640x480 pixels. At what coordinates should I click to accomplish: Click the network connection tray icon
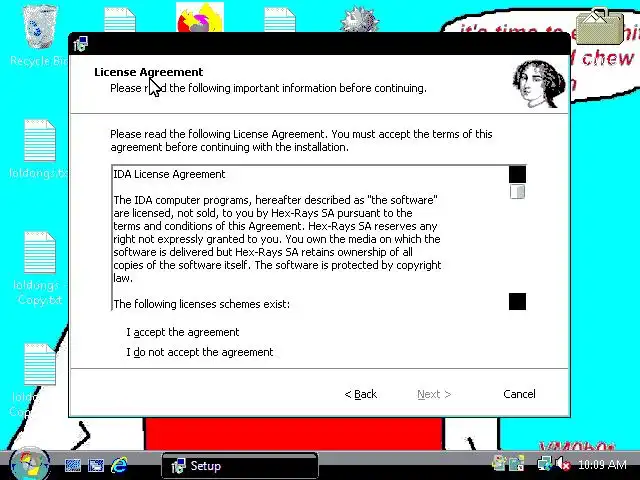pyautogui.click(x=545, y=464)
